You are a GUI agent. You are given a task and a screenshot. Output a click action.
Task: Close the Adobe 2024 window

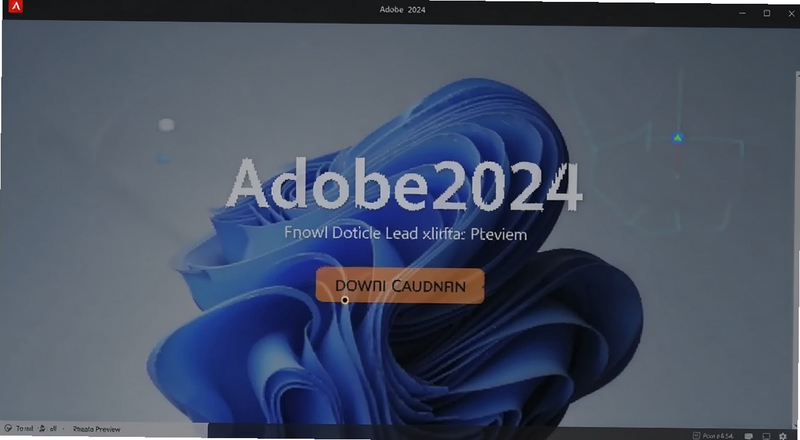click(x=791, y=14)
